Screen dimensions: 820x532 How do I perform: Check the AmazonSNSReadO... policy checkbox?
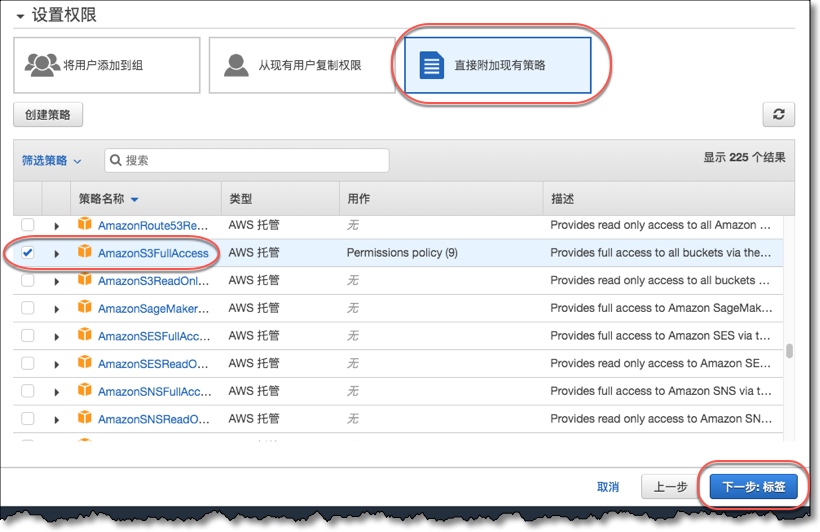tap(28, 419)
